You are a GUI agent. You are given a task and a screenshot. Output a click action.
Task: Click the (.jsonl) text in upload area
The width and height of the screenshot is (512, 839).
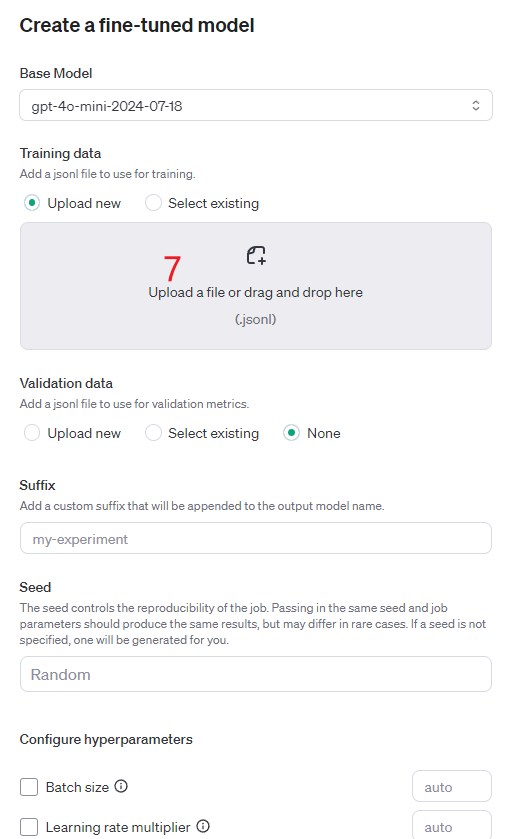coord(256,319)
